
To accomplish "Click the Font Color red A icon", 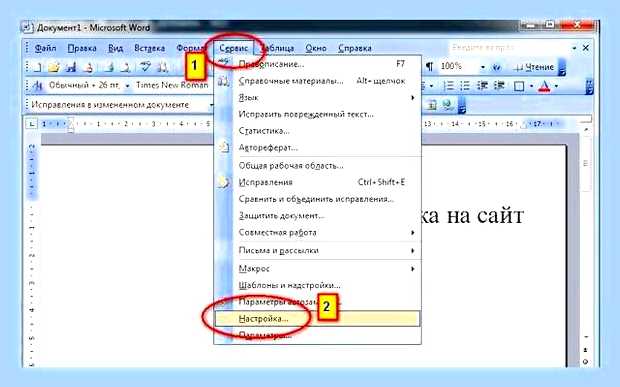I will (x=544, y=86).
